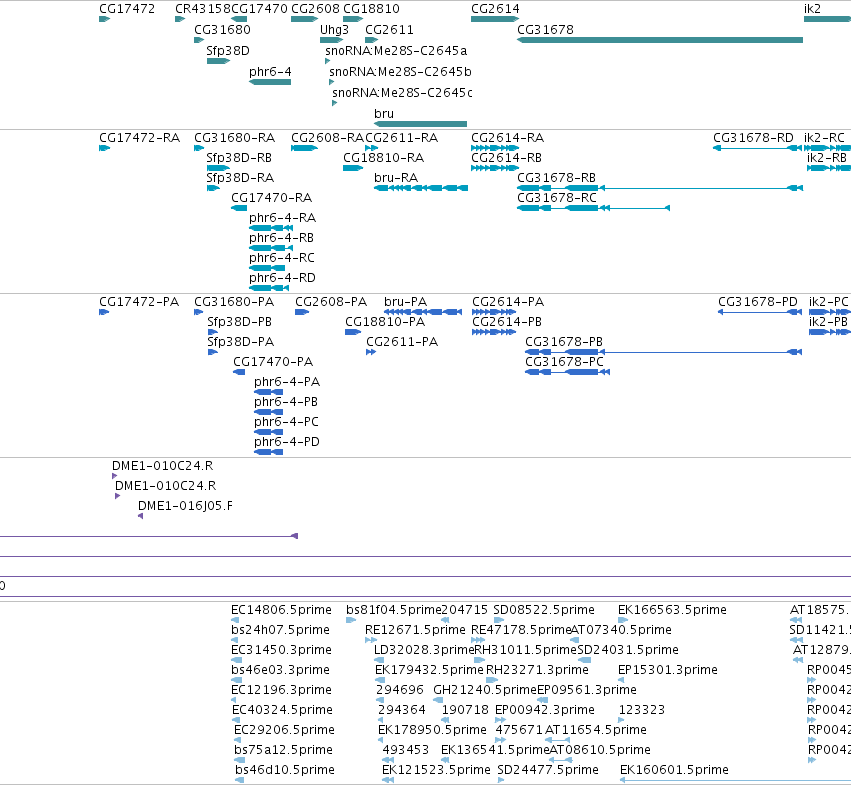This screenshot has width=851, height=785.
Task: Select the CG18810-RA transcript label
Action: (x=384, y=158)
